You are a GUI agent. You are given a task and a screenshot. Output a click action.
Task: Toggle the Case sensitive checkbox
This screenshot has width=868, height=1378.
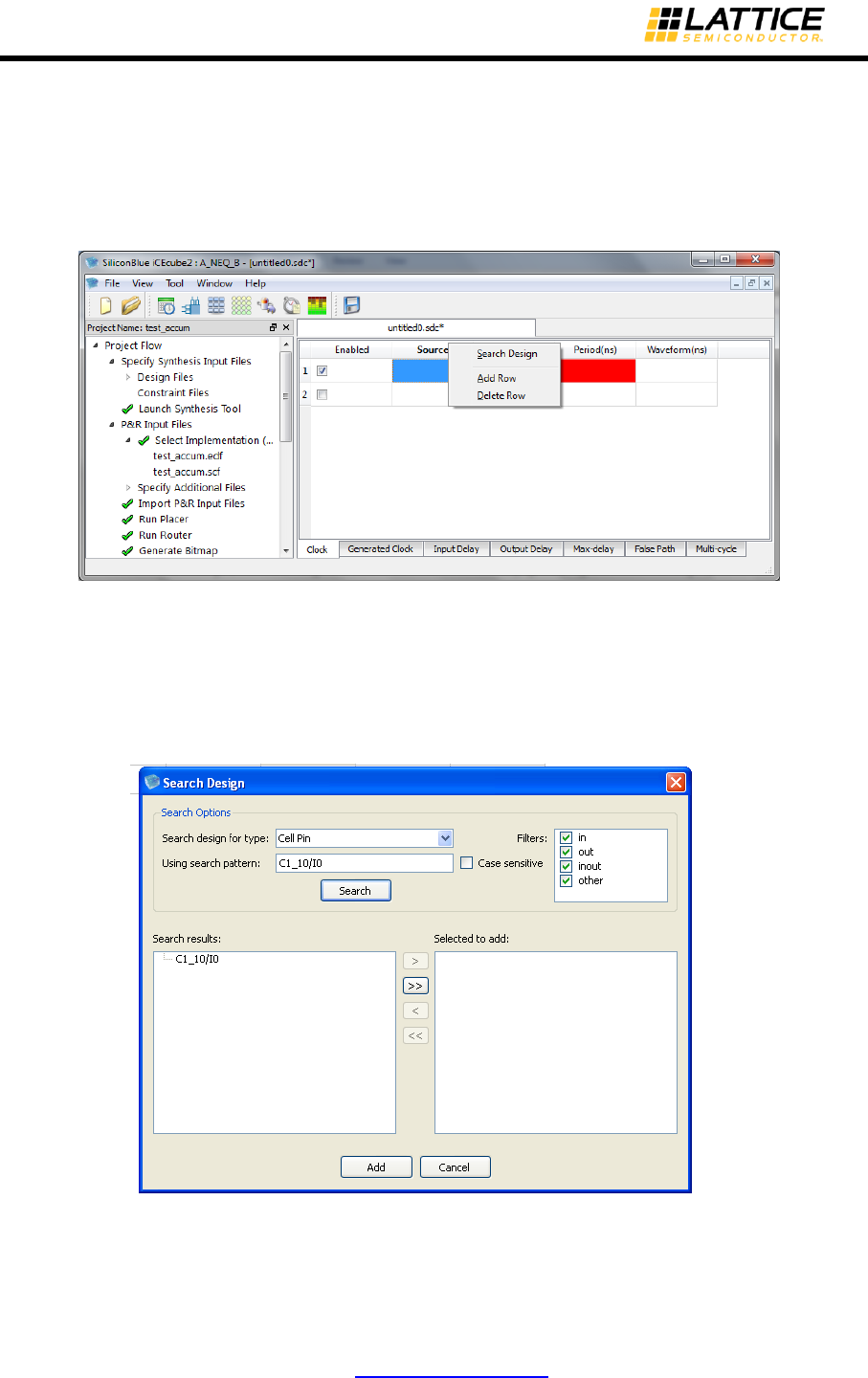467,863
